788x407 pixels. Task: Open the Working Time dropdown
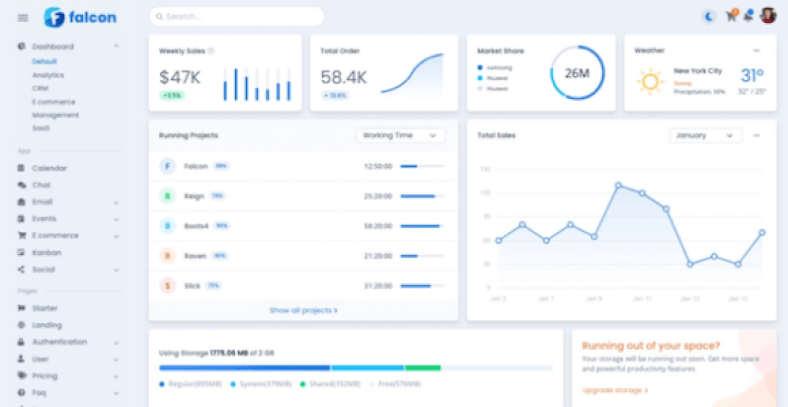pos(401,135)
